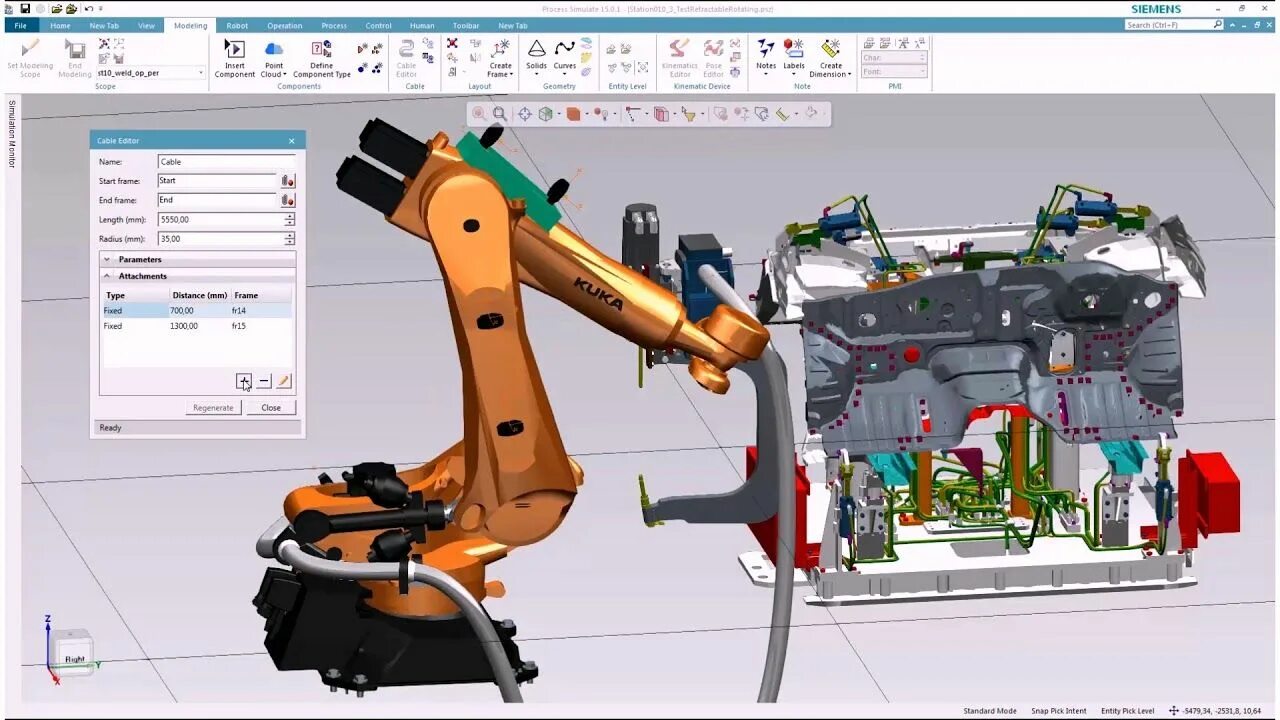Click the Radius stepper arrows

(x=290, y=239)
